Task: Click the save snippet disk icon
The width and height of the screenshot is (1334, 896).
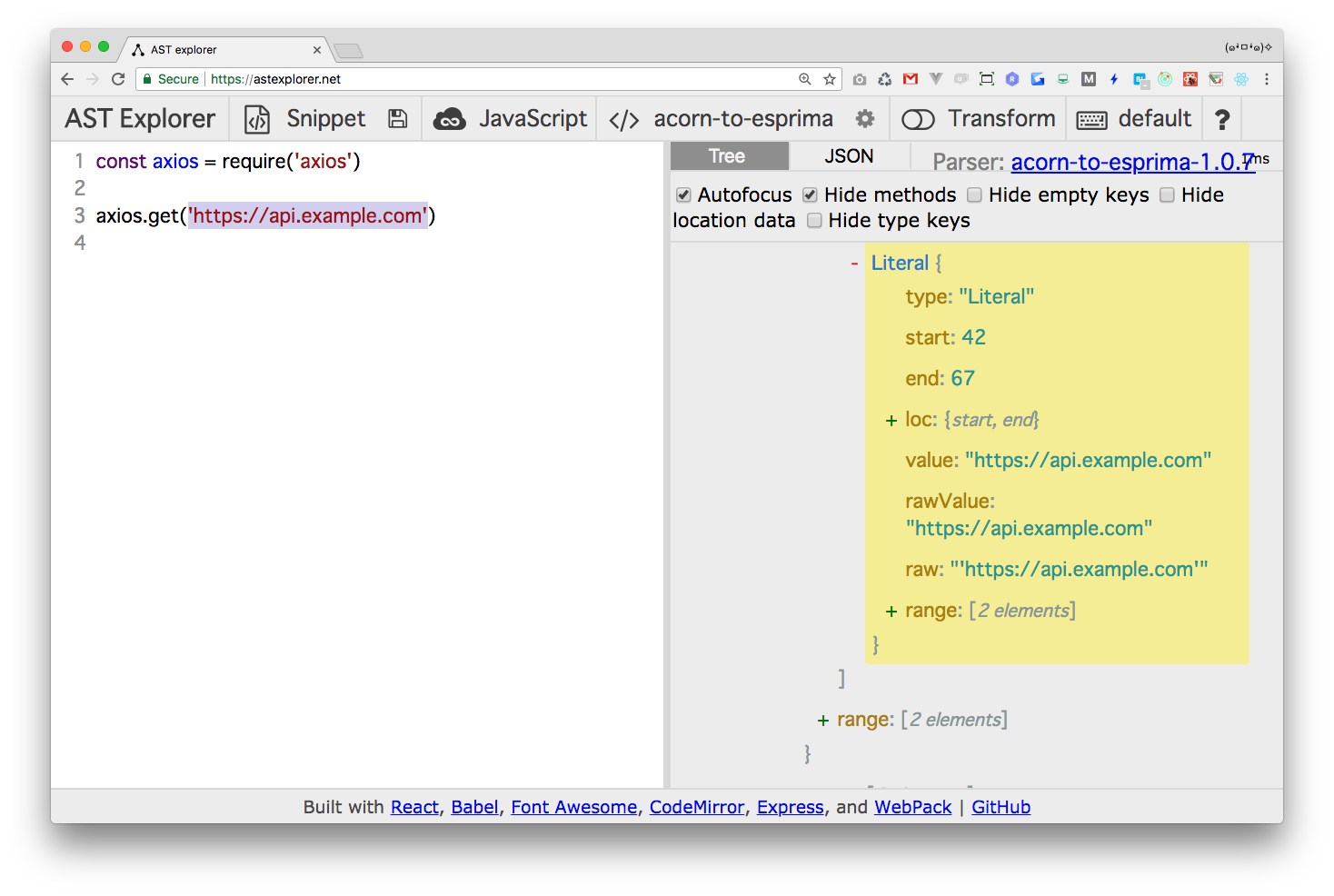Action: coord(397,118)
